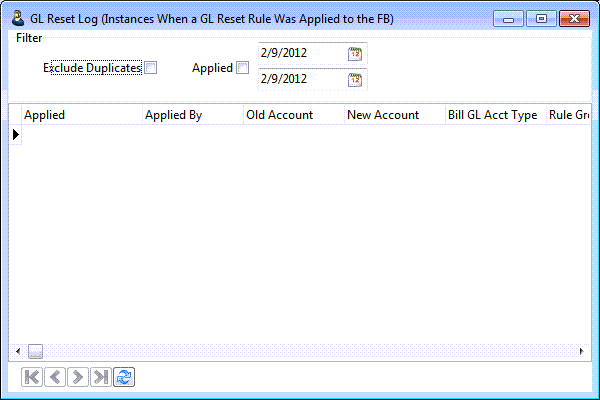
Task: Click the horizontal scrollbar right arrow
Action: (x=582, y=351)
